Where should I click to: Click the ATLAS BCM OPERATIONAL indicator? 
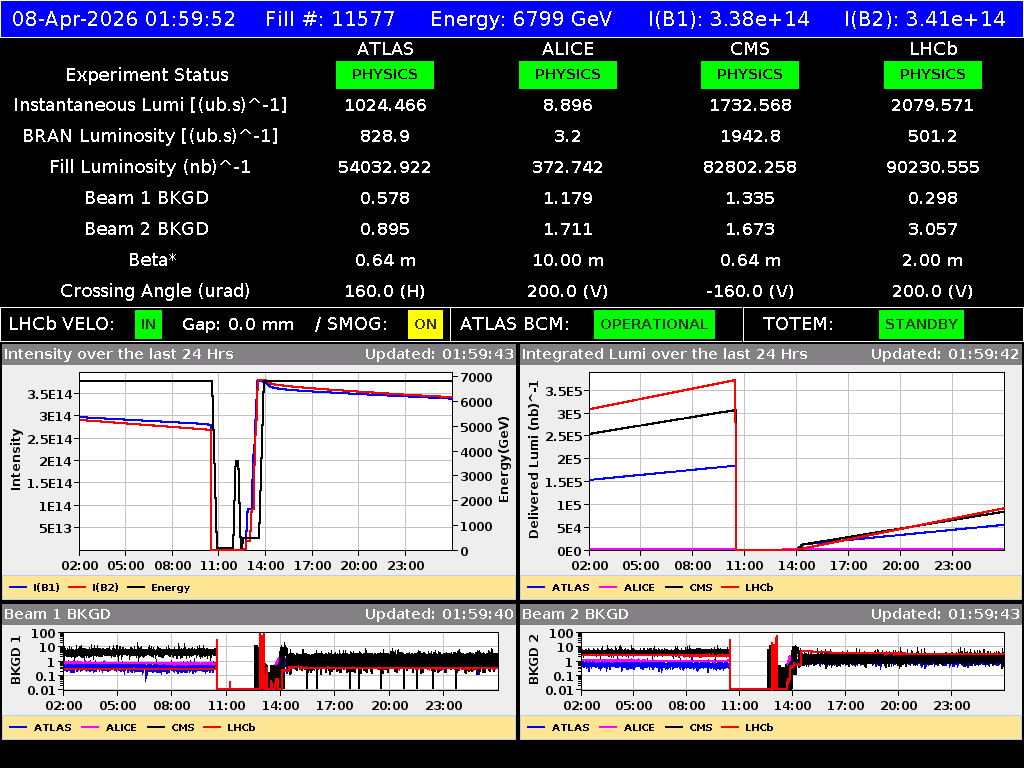pos(654,324)
